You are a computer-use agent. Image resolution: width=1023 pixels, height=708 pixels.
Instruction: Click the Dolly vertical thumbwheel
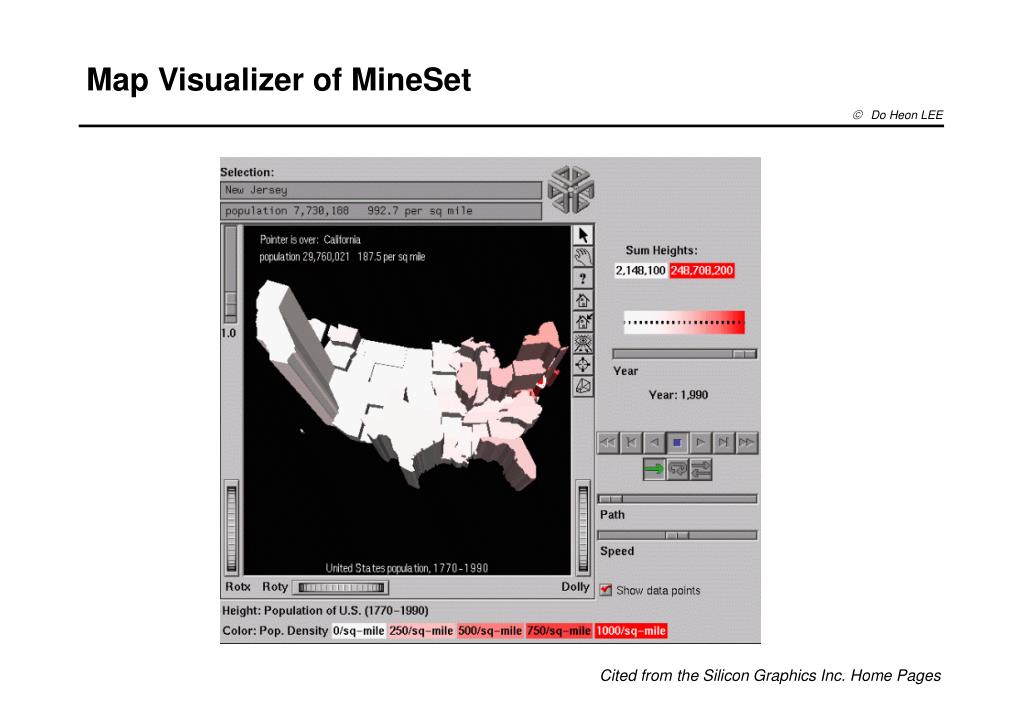coord(583,529)
